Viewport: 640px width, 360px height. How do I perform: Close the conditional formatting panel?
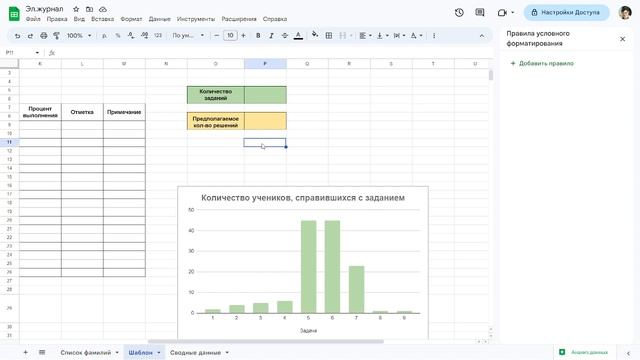[622, 39]
